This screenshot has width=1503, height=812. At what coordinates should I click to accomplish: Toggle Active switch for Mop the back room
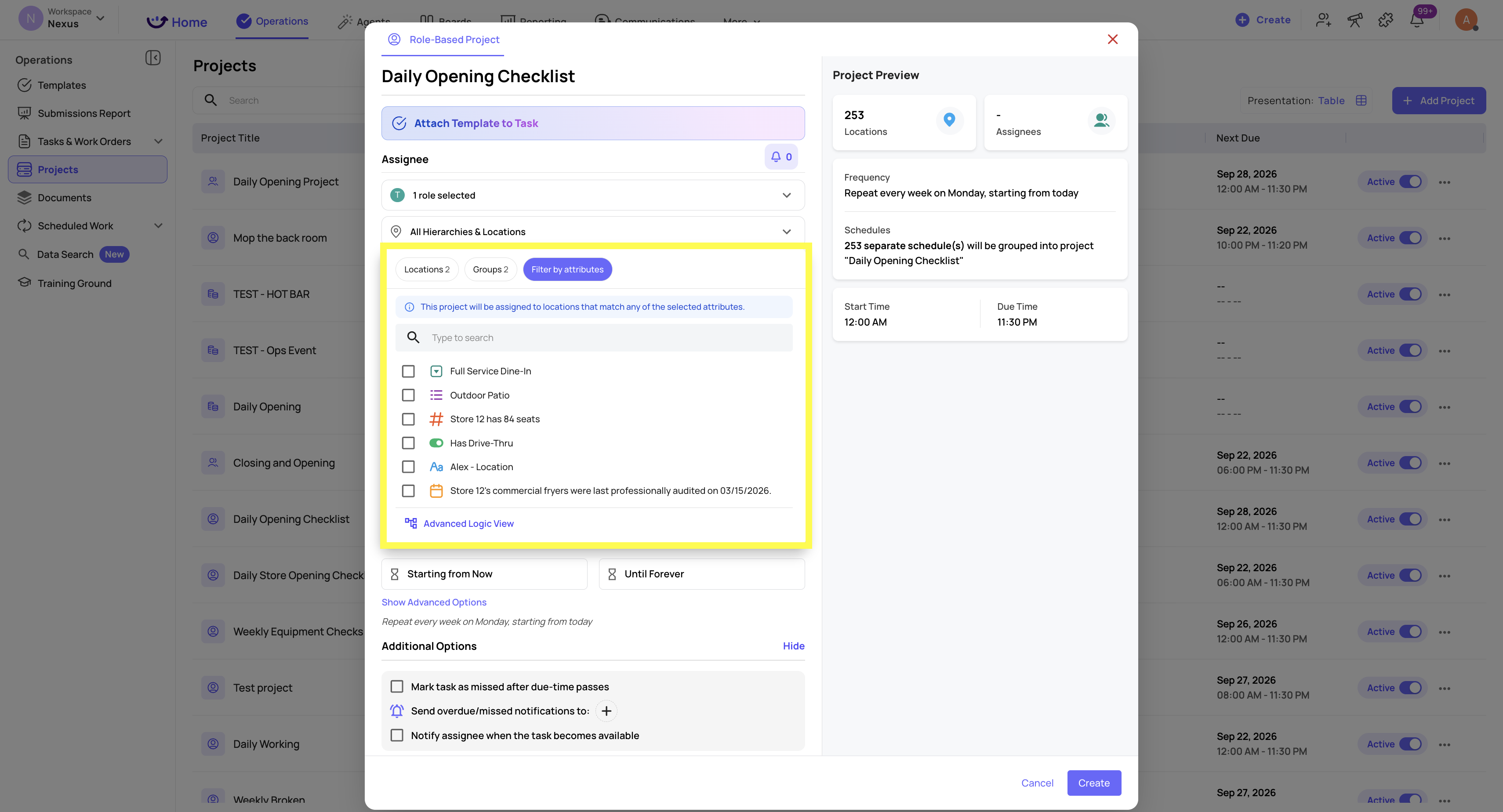(x=1410, y=238)
